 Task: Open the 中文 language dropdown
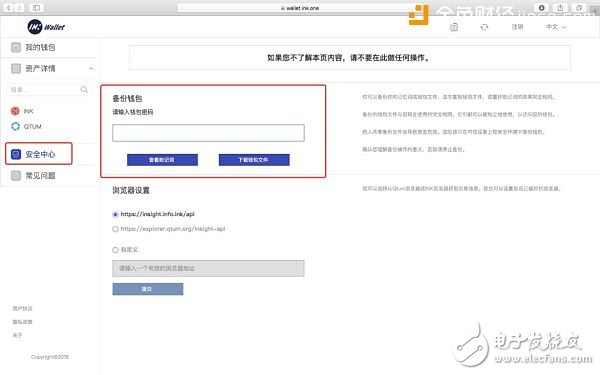tap(556, 27)
